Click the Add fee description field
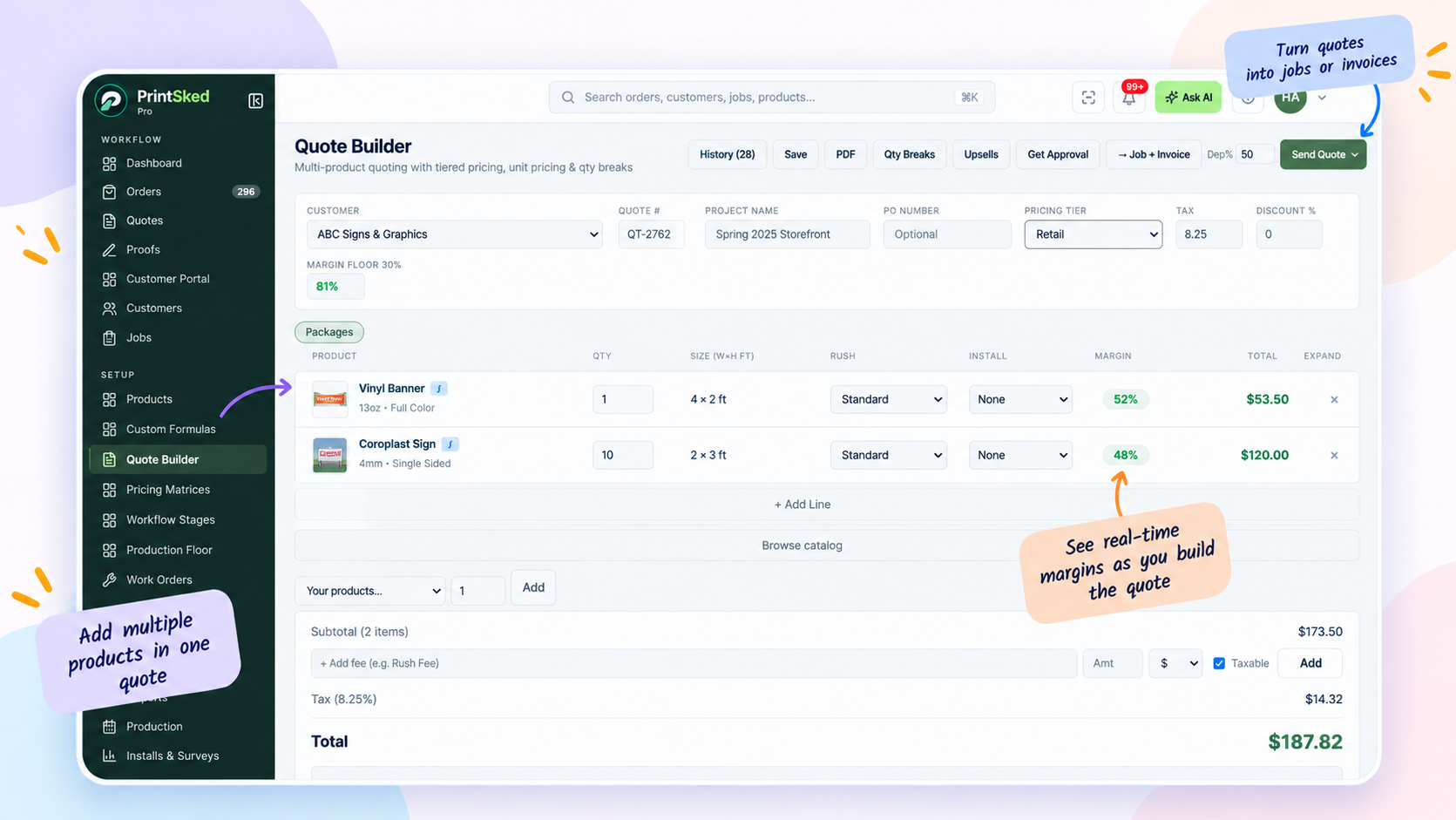The width and height of the screenshot is (1456, 820). 694,664
